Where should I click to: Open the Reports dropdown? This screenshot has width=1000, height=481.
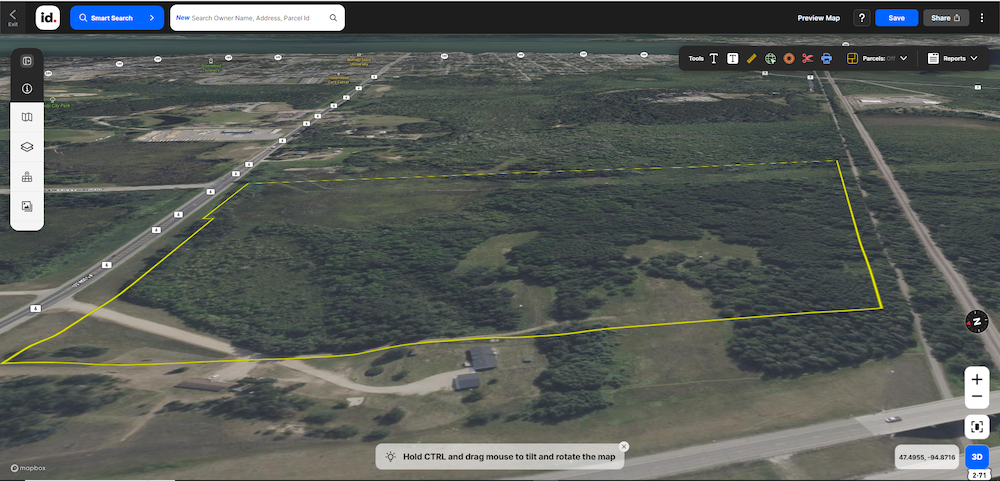[x=952, y=59]
